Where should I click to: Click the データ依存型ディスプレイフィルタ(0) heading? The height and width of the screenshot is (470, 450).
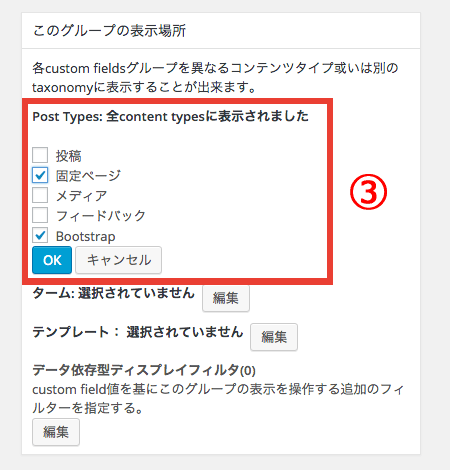144,370
